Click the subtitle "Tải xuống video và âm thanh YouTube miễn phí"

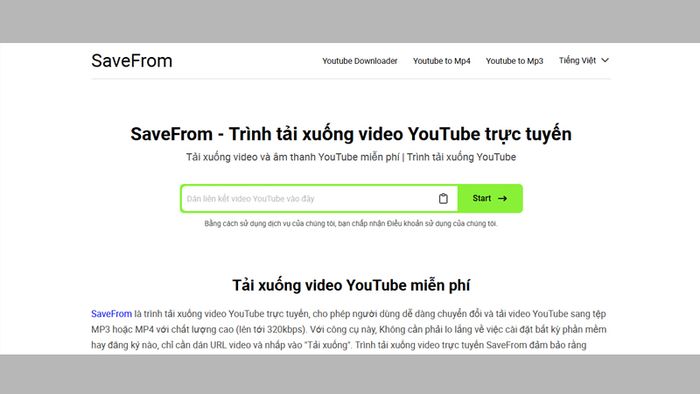[x=293, y=157]
